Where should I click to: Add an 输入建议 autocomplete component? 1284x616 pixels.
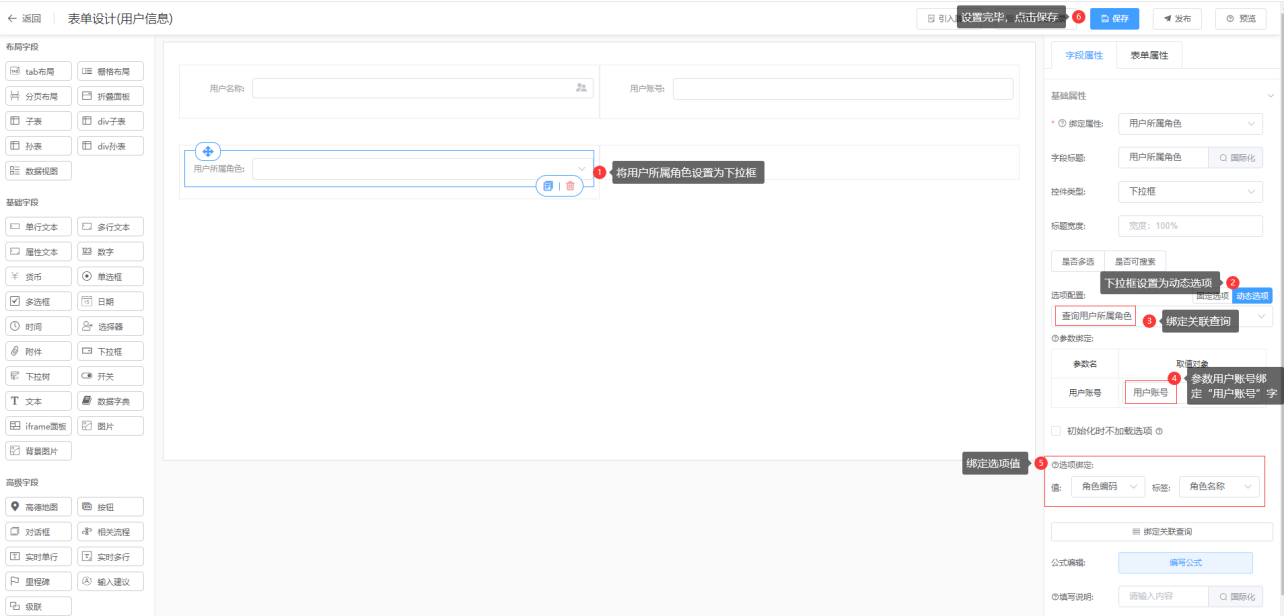tap(110, 581)
